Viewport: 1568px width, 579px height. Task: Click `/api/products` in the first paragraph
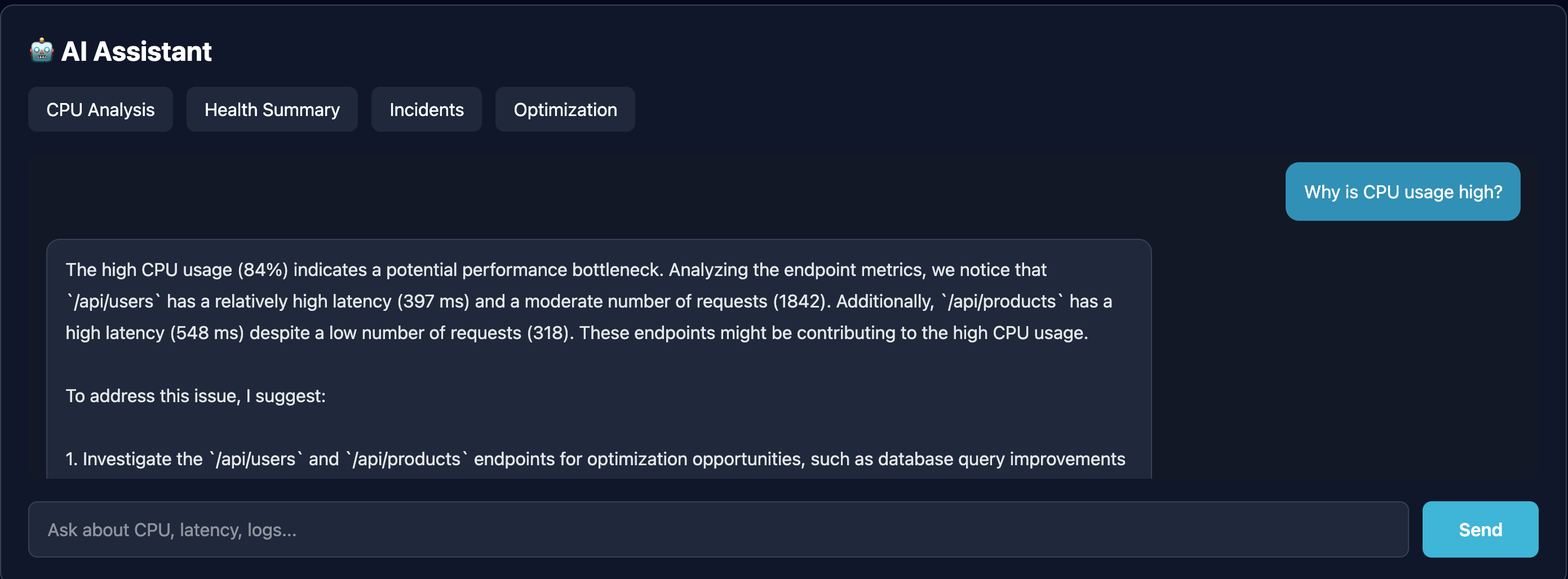(1002, 302)
